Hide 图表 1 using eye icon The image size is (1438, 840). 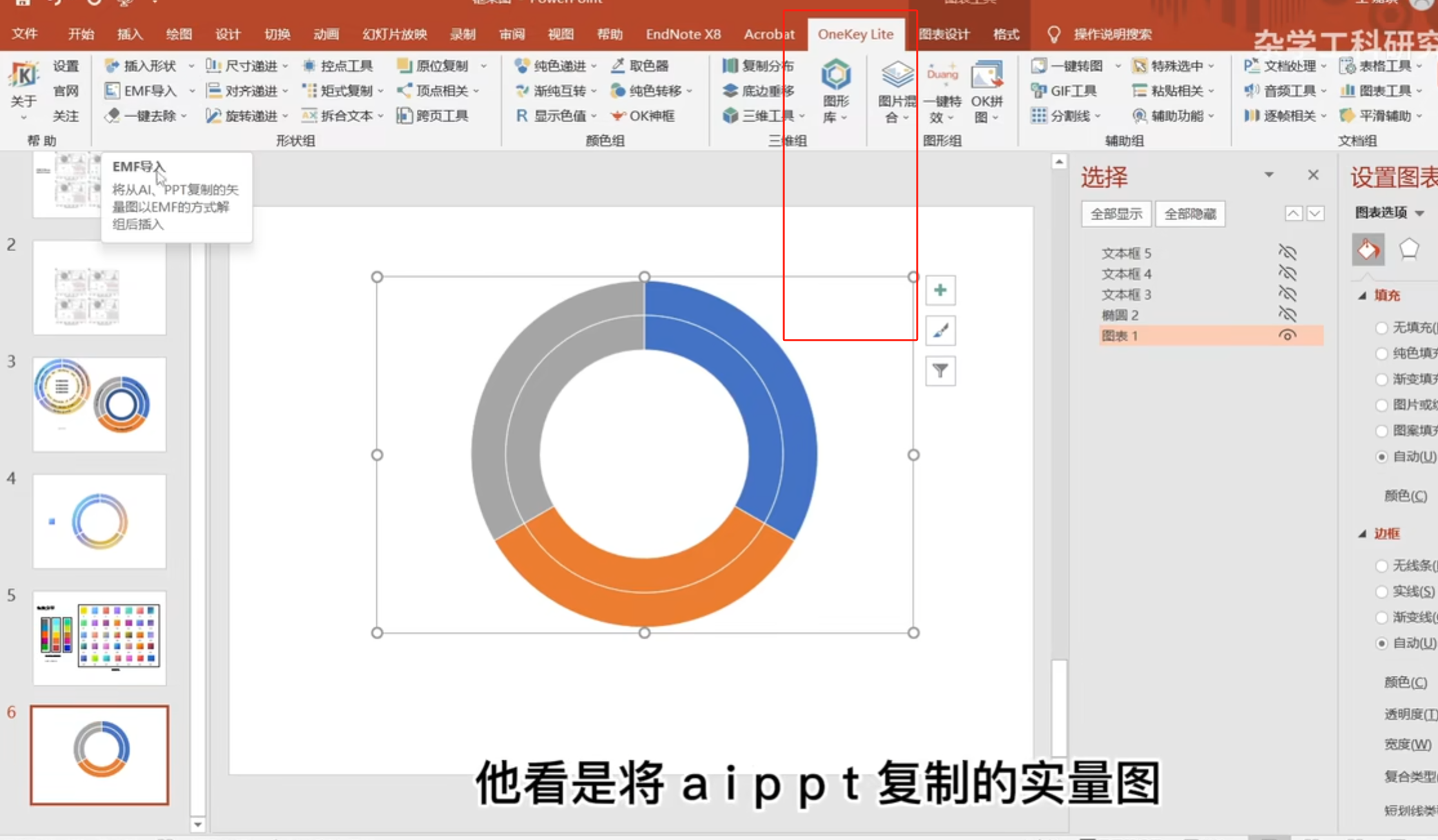click(1287, 336)
